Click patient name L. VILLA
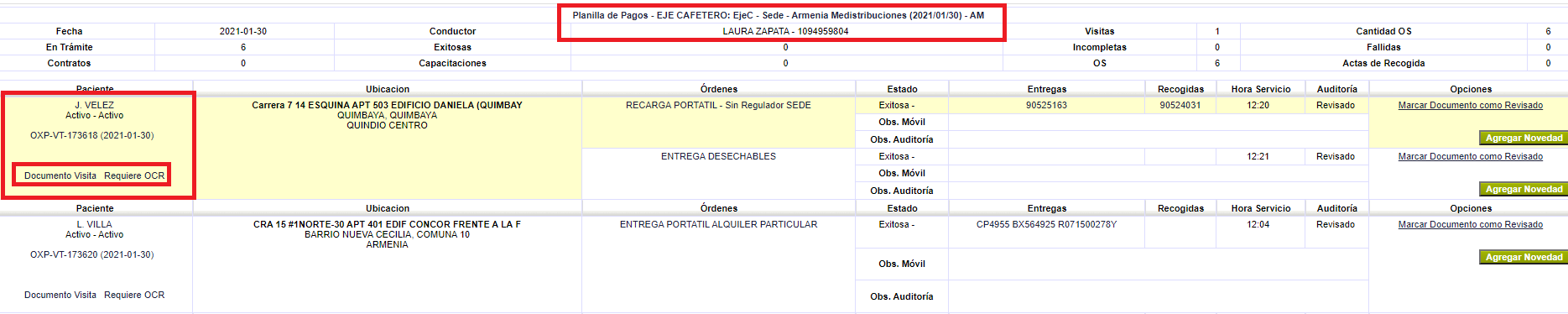The width and height of the screenshot is (1568, 314). click(95, 224)
